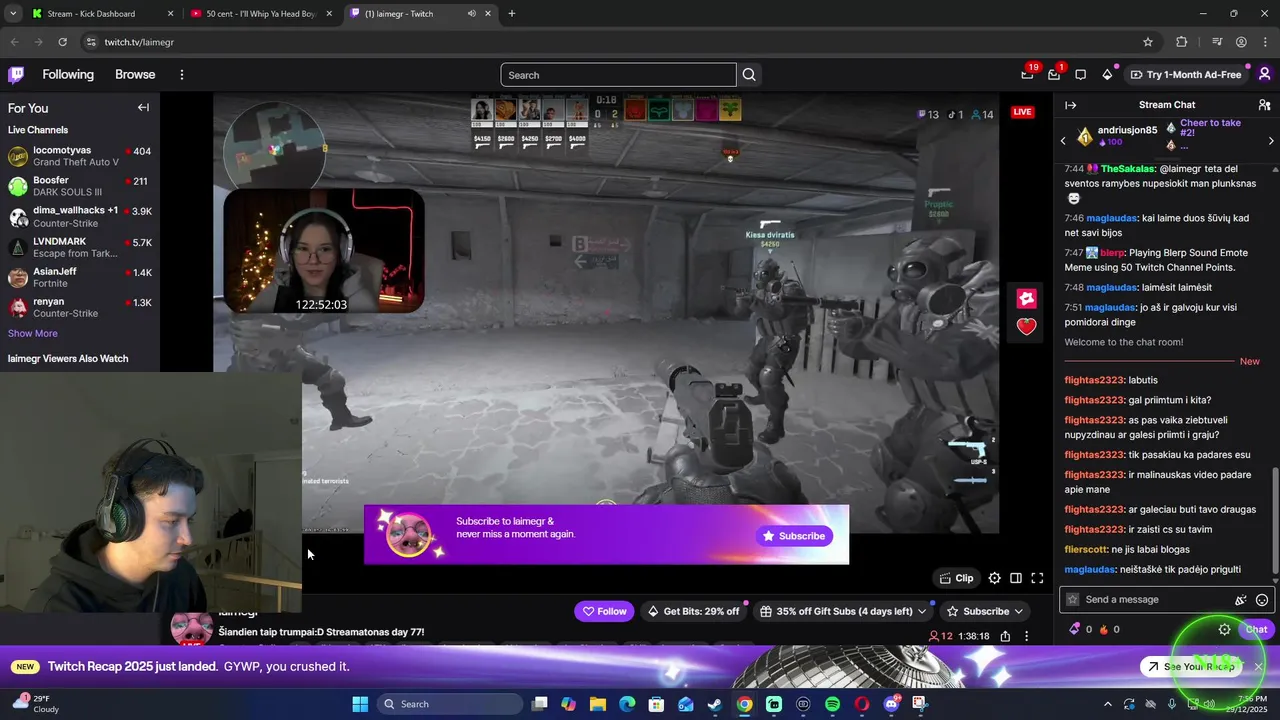Viewport: 1280px width, 720px height.
Task: Collapse the Stream Chat panel
Action: (x=1071, y=105)
